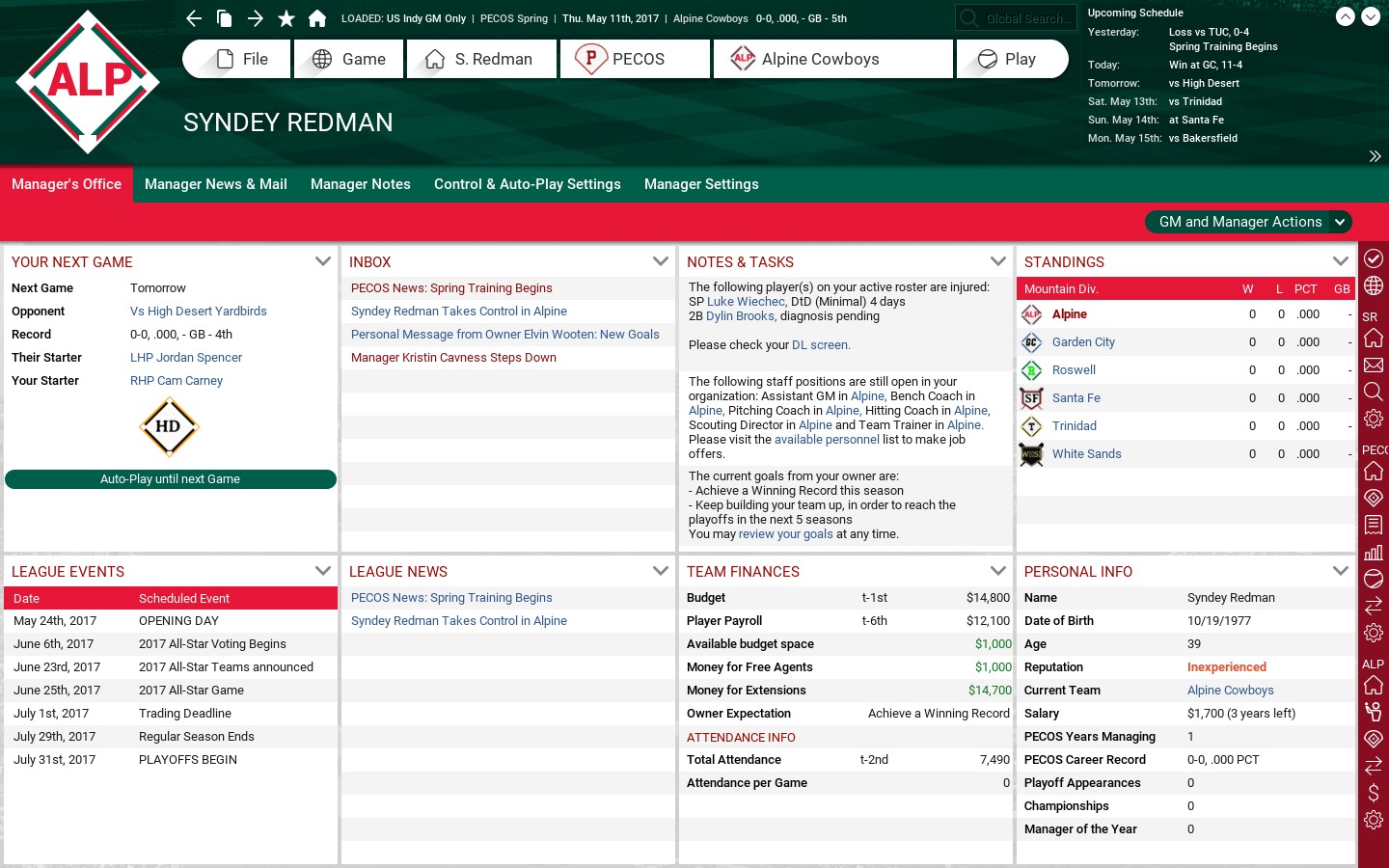Click the High Desert HD team logo

(169, 426)
